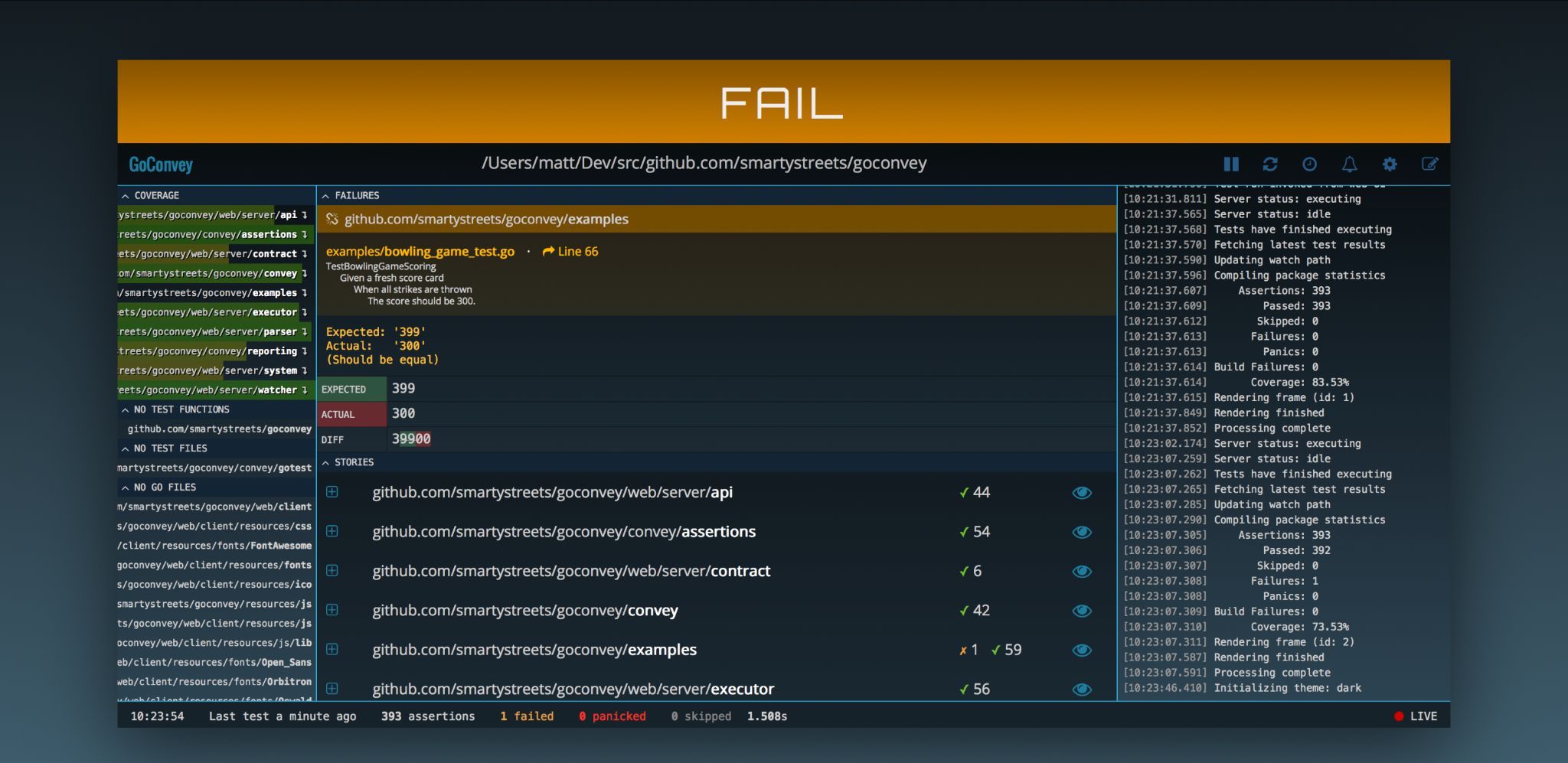
Task: Click the ACTUAL value 300
Action: pyautogui.click(x=403, y=413)
